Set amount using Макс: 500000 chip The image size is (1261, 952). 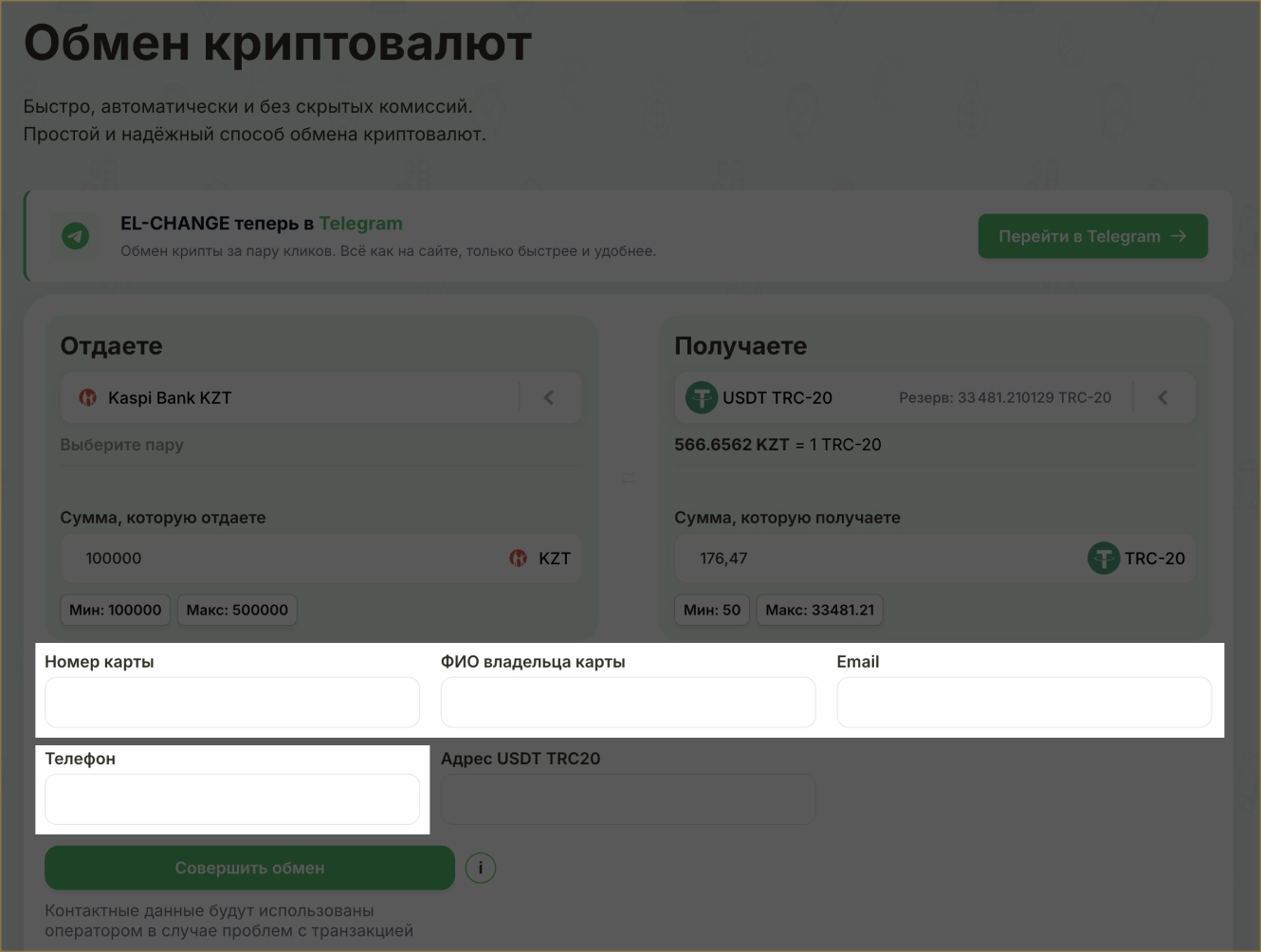pos(237,610)
